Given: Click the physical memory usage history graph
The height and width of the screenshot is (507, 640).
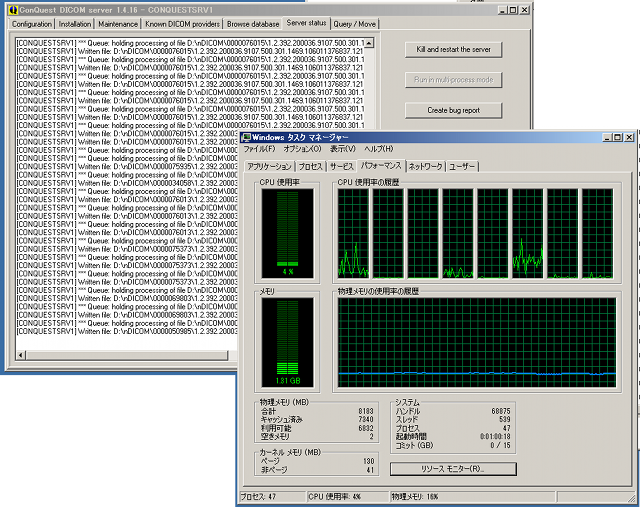Looking at the screenshot, I should coord(477,342).
